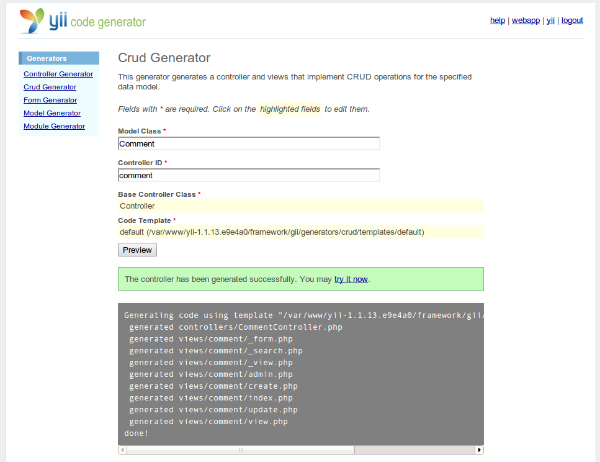Screen dimensions: 600x462
Task: Open Module Generator from sidebar
Action: click(x=54, y=126)
